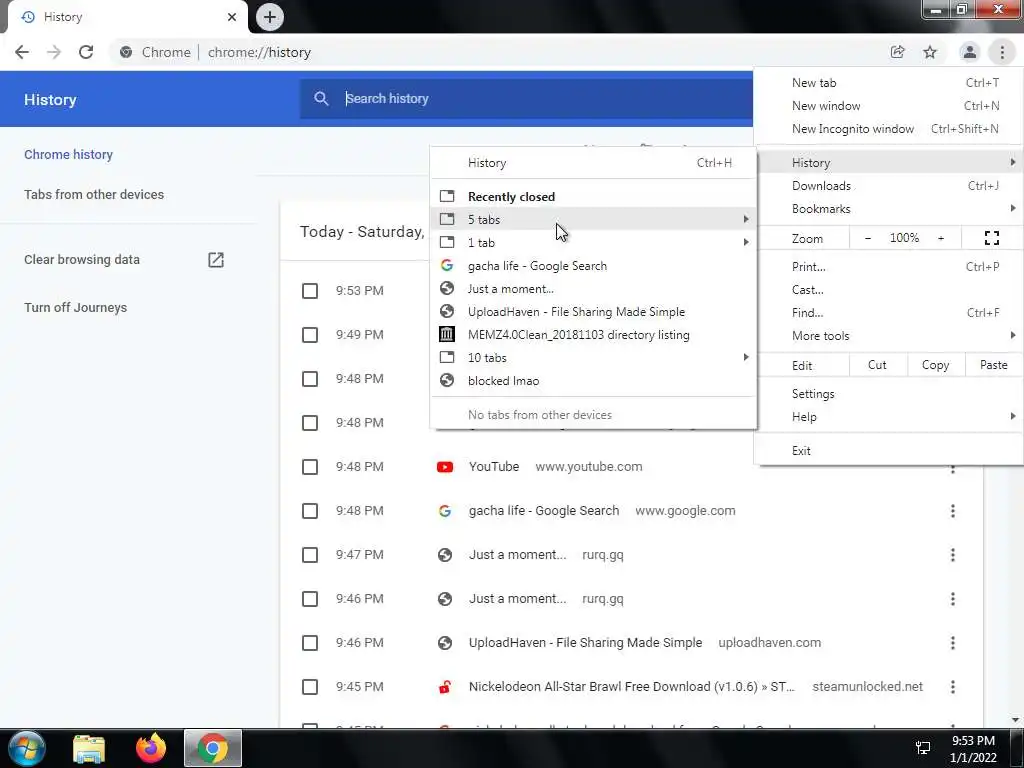Click the YouTube favicon in history list

pyautogui.click(x=445, y=467)
